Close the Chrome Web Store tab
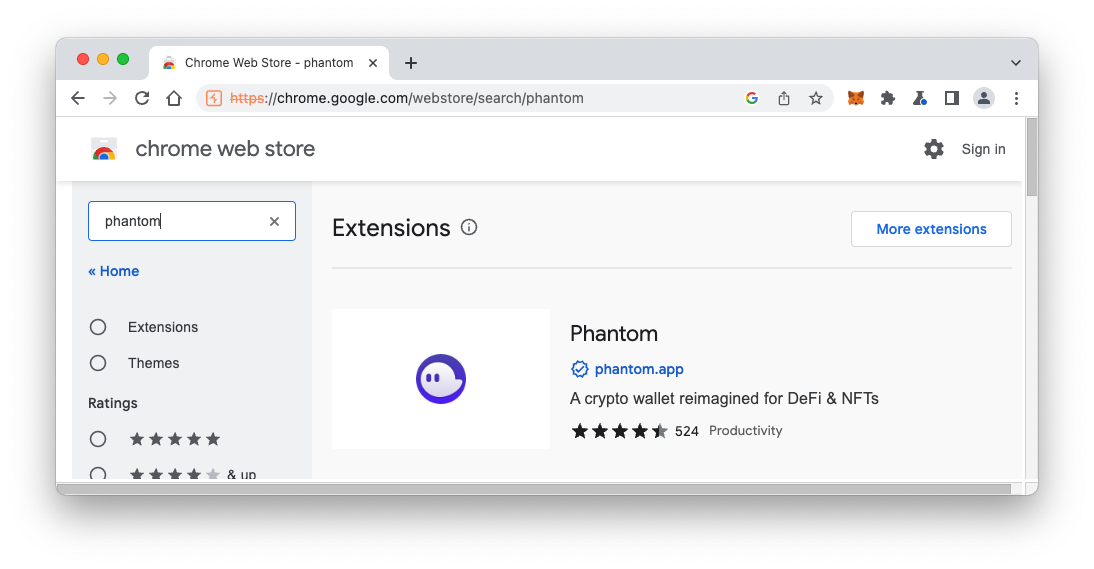The height and width of the screenshot is (569, 1094). 373,63
